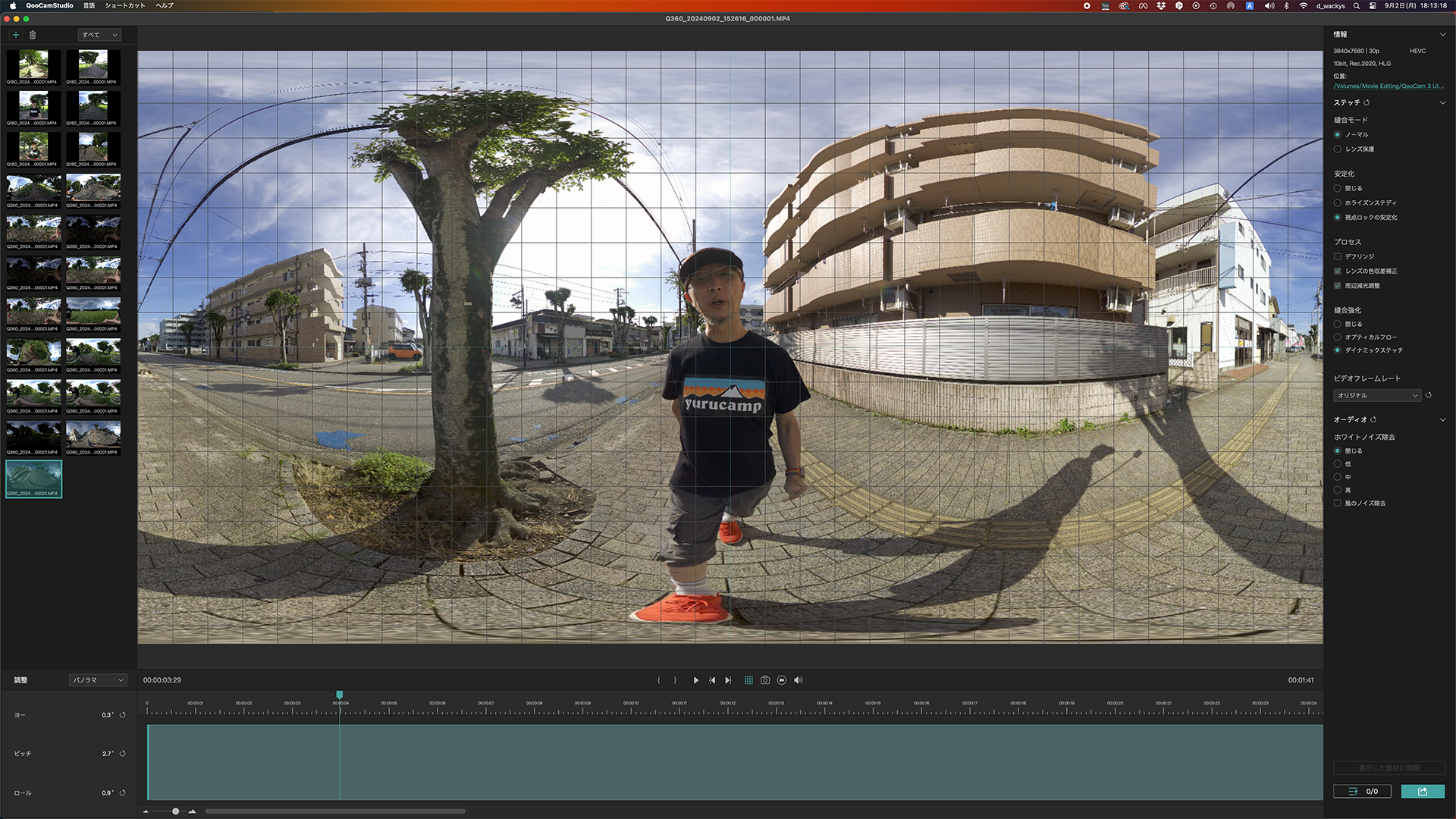Click the speaker volume icon in playback bar
The width and height of the screenshot is (1456, 819).
click(799, 680)
